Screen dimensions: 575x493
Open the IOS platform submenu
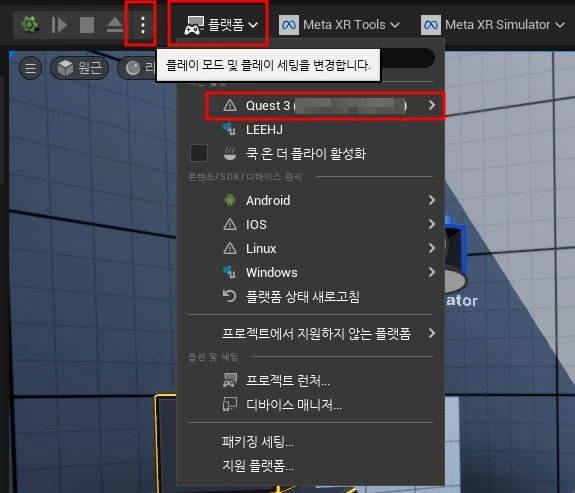pos(310,224)
